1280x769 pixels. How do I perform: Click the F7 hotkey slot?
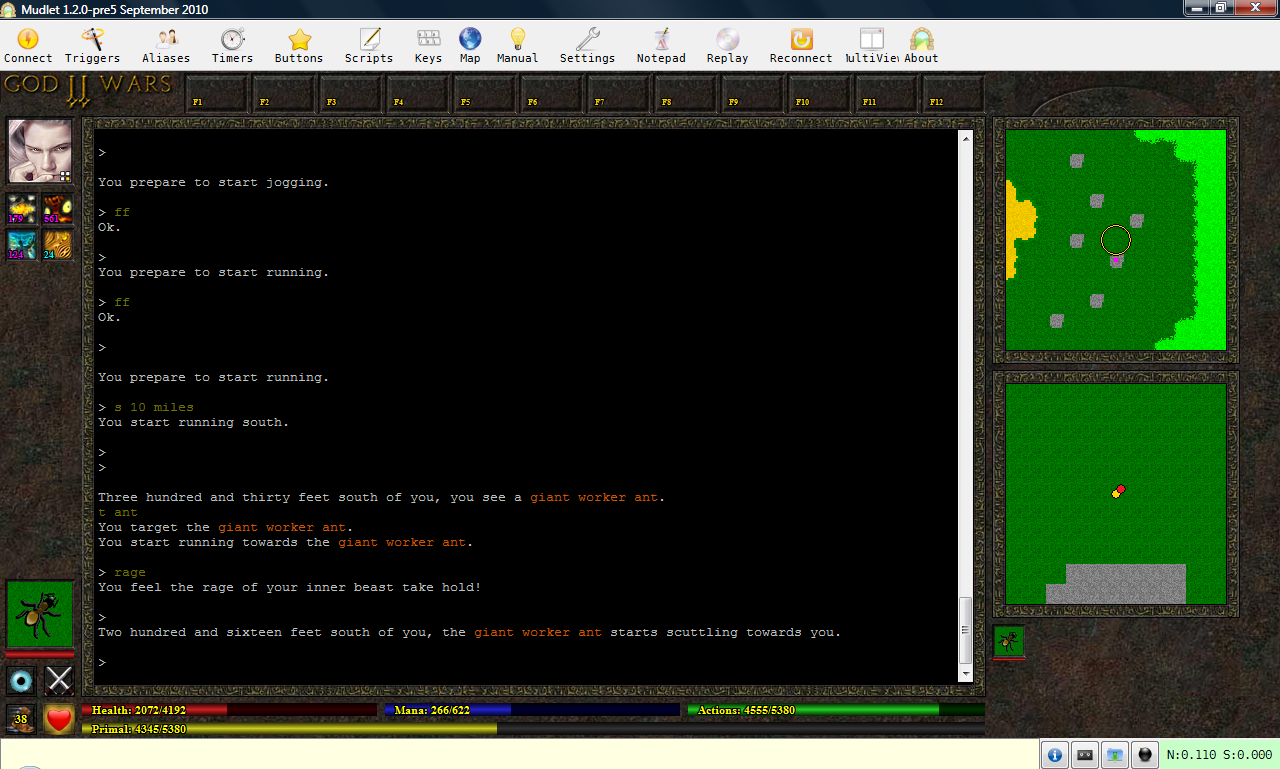(x=618, y=93)
